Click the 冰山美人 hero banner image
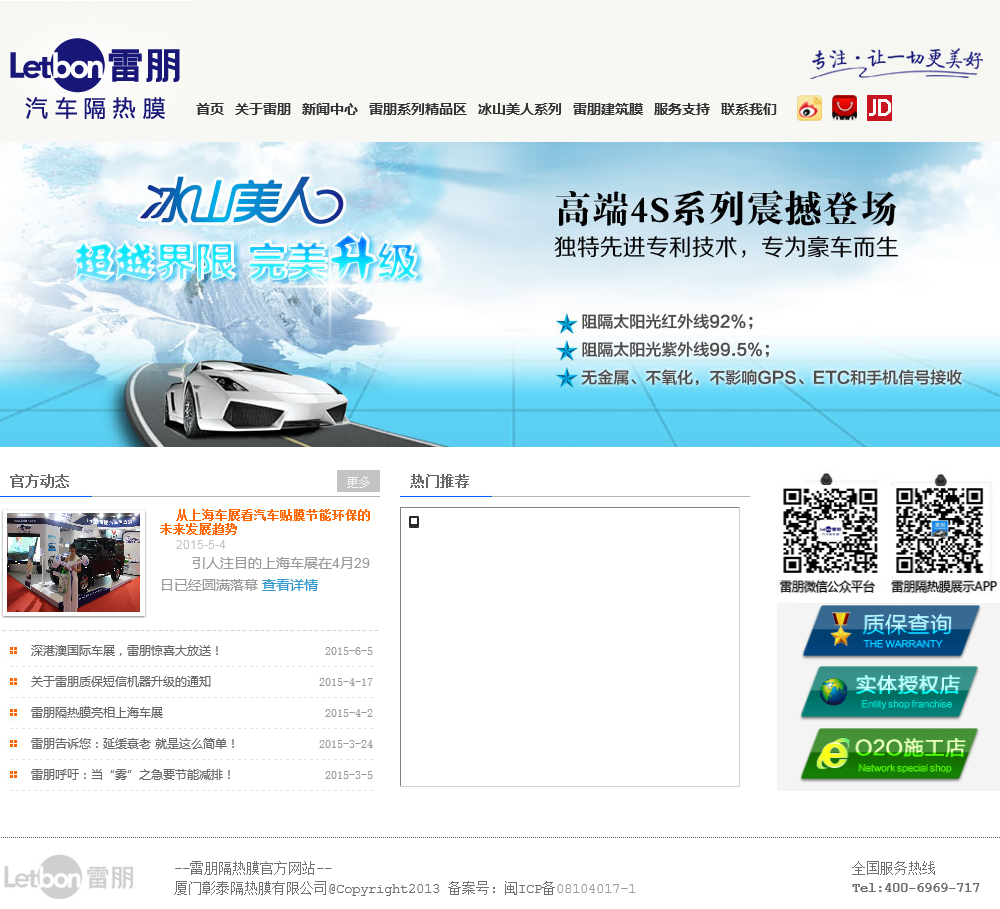1000x909 pixels. click(500, 294)
